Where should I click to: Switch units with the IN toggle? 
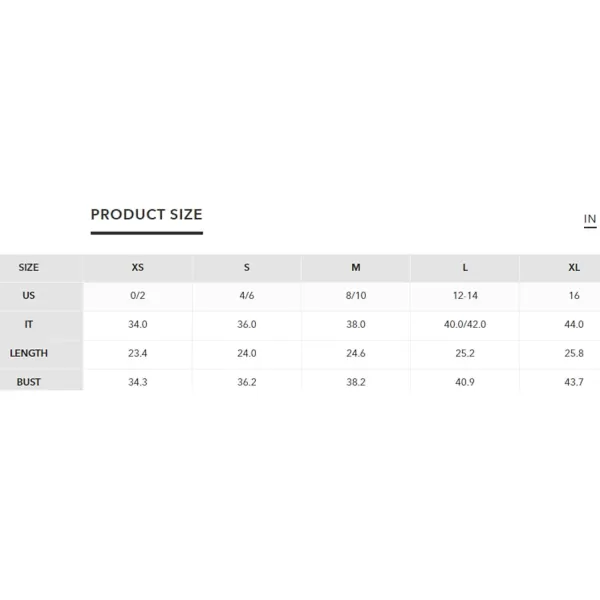590,219
